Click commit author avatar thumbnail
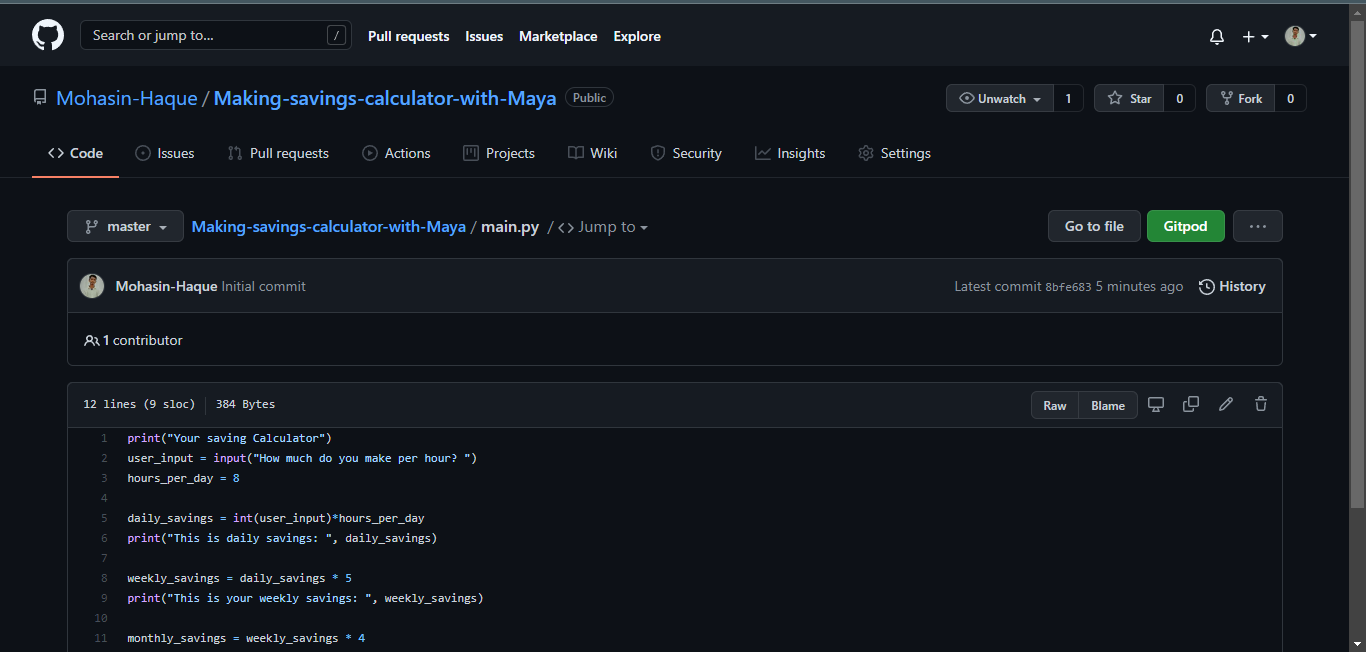 tap(92, 286)
